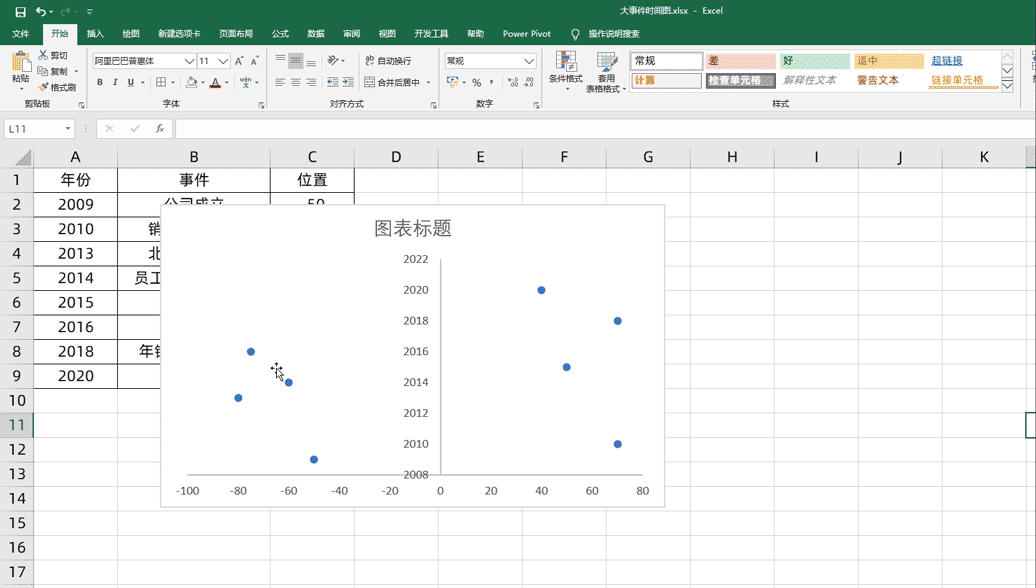Switch to the 页面布局 ribbon tab
The image size is (1036, 588).
pyautogui.click(x=236, y=34)
